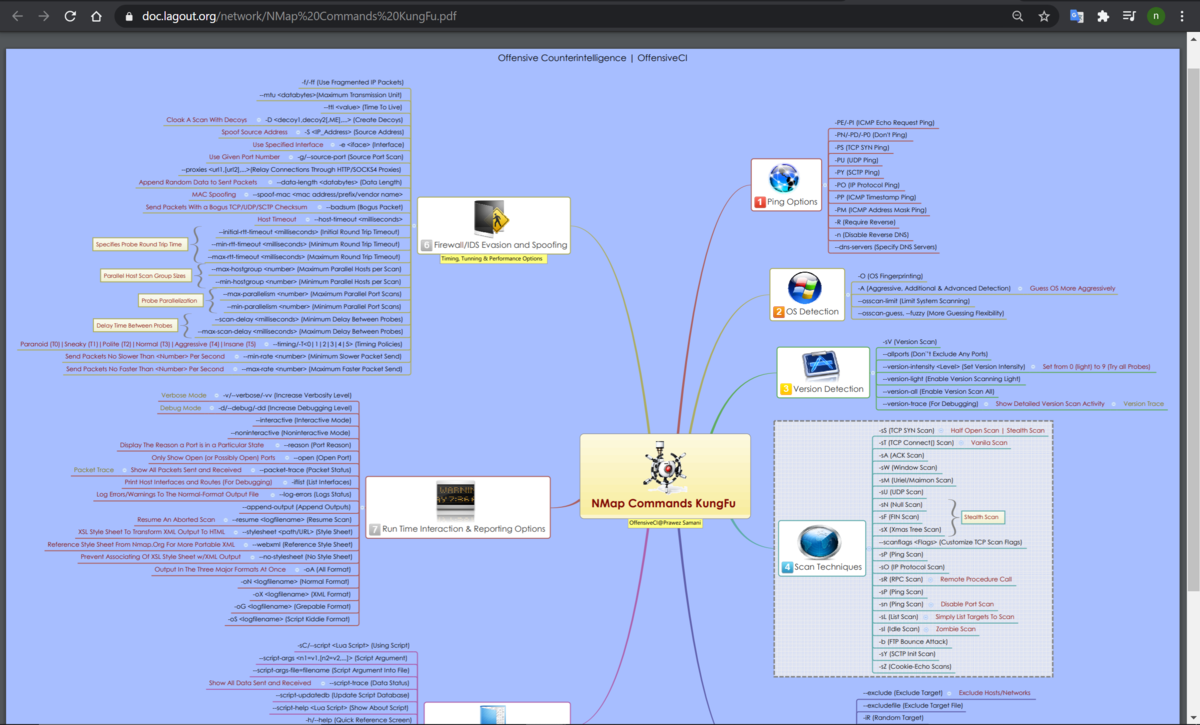
Task: Select the Version Detection node label
Action: [x=828, y=389]
